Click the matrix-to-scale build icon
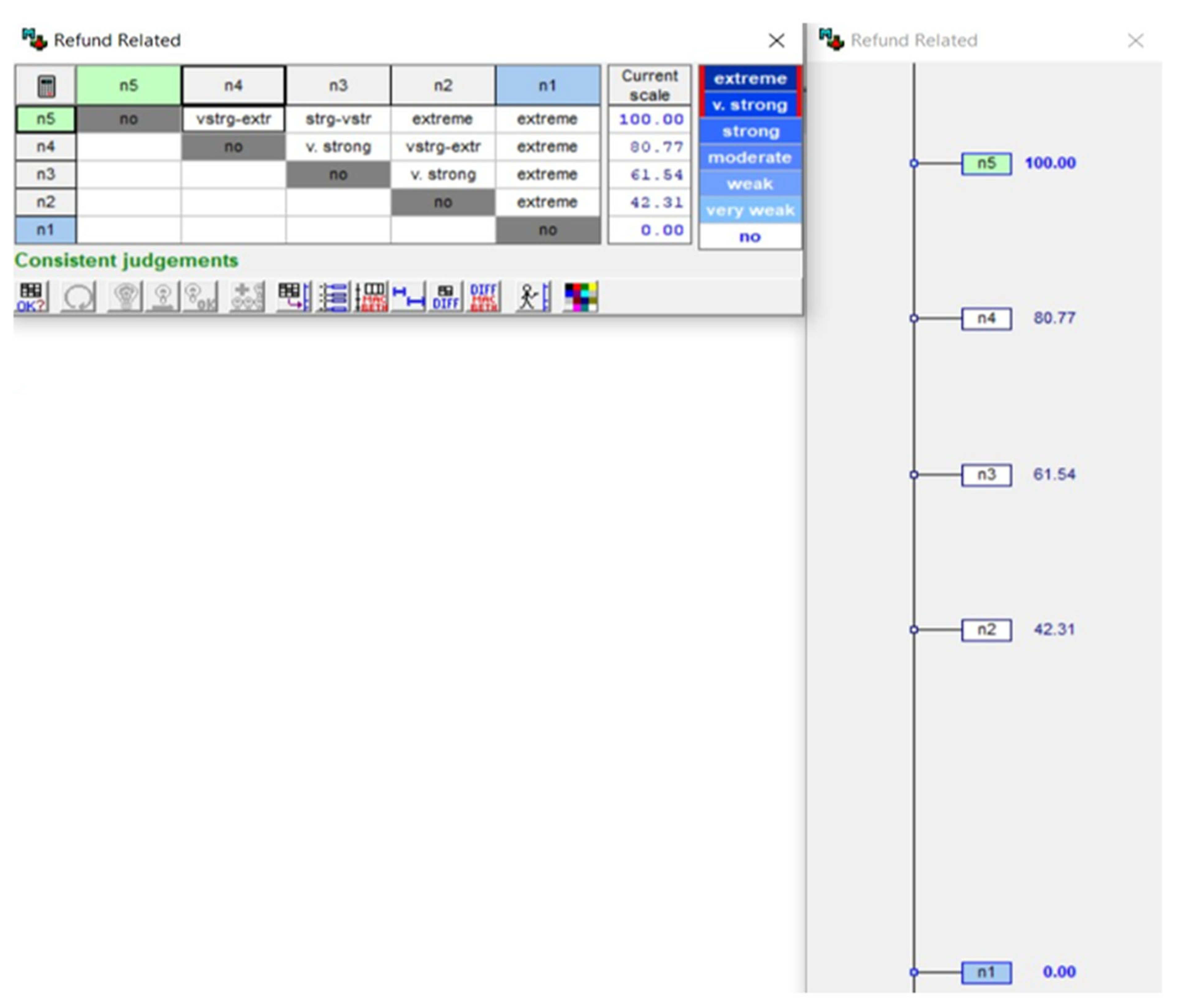This screenshot has height=1008, width=1178. pyautogui.click(x=293, y=296)
